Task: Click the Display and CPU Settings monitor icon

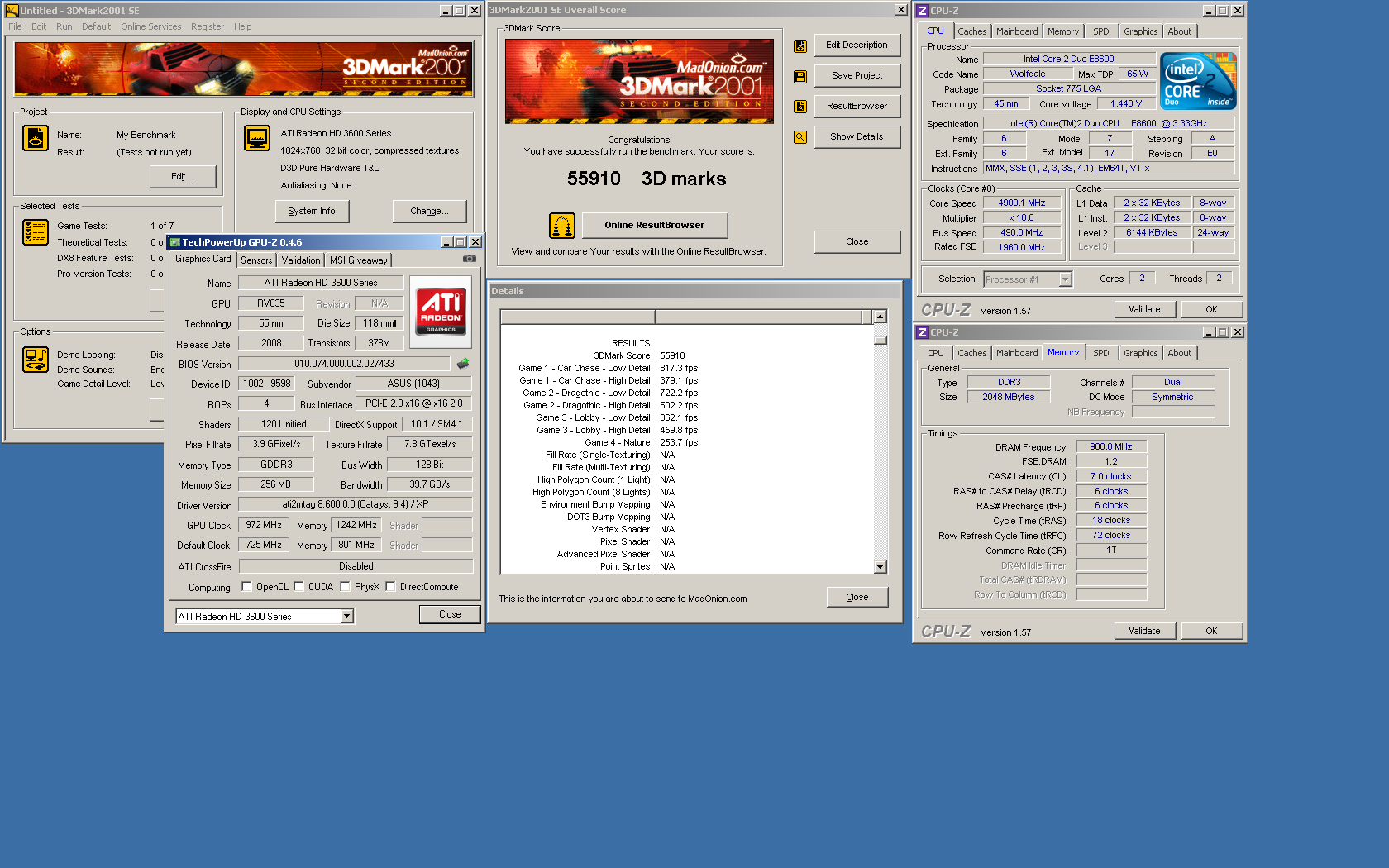Action: (257, 138)
